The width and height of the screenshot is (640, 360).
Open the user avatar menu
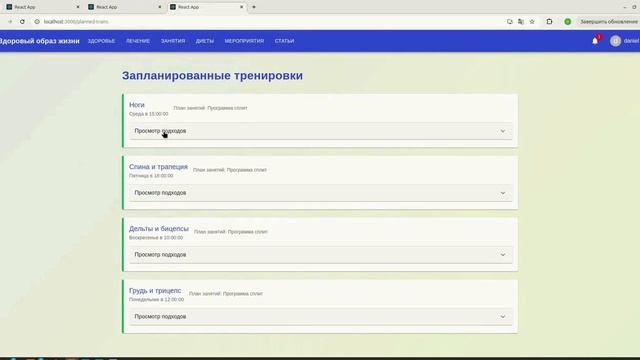(615, 41)
